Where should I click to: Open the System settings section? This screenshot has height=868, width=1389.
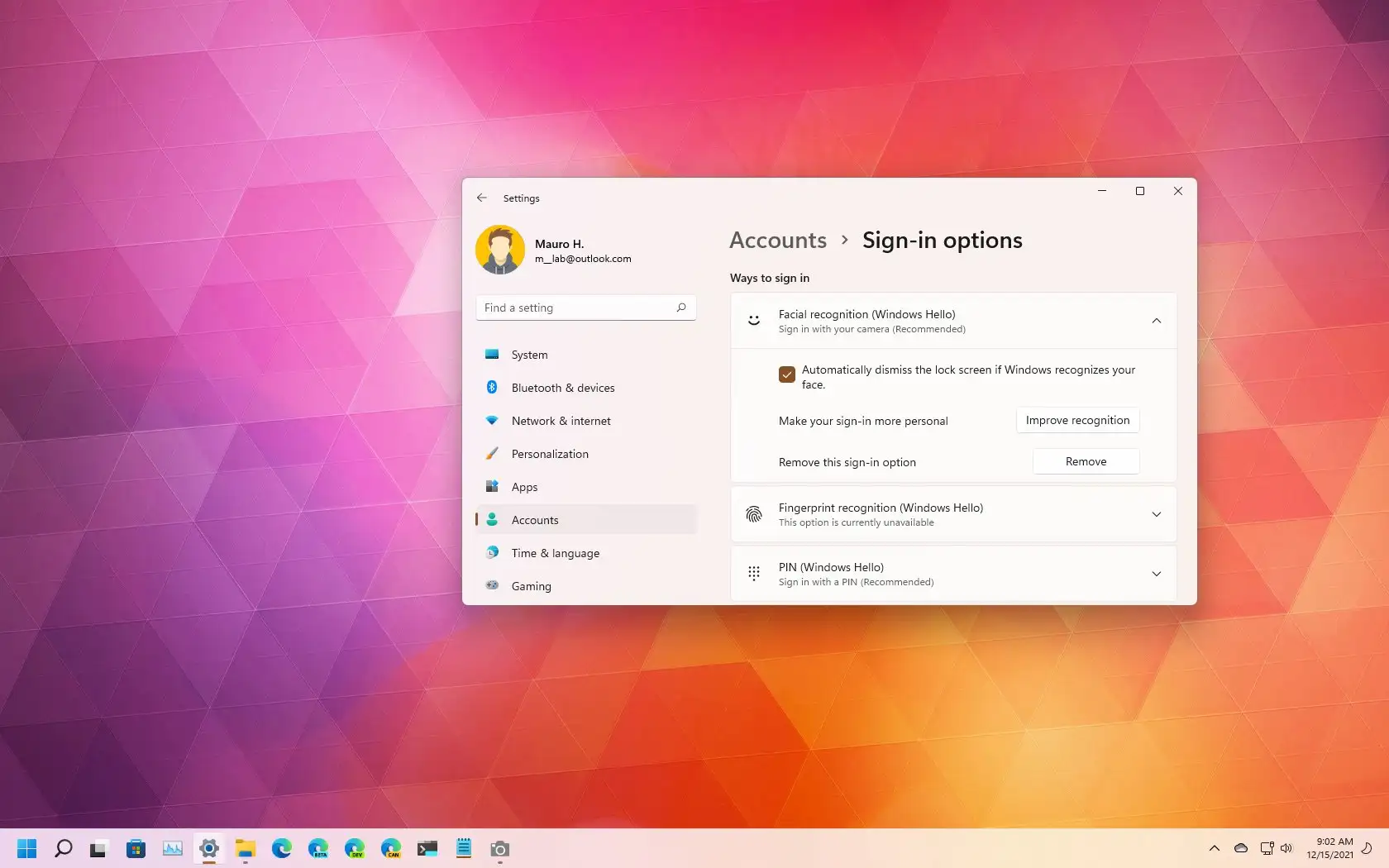tap(528, 354)
